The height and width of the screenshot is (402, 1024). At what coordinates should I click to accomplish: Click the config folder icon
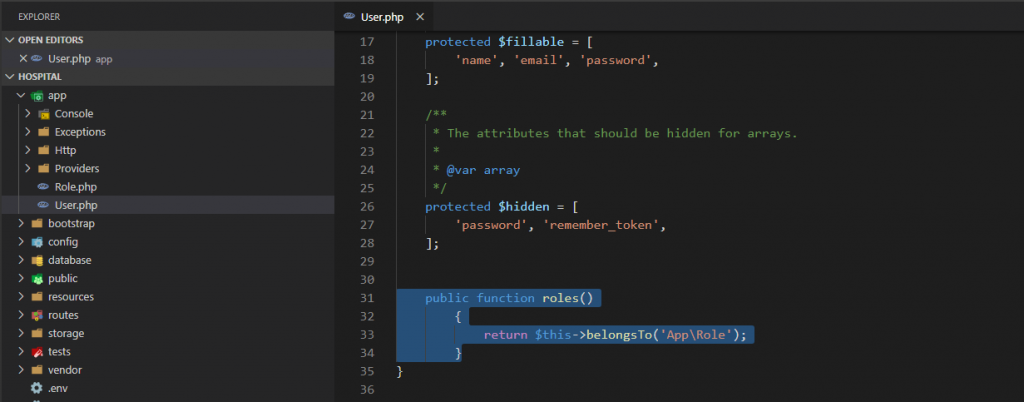(37, 242)
